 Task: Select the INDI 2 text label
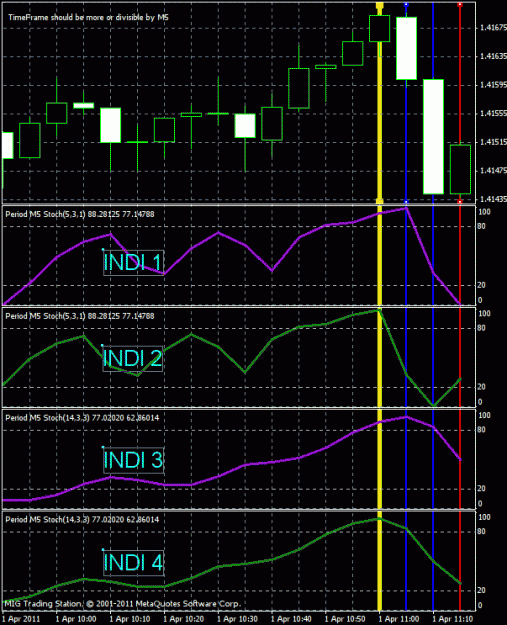[x=133, y=358]
